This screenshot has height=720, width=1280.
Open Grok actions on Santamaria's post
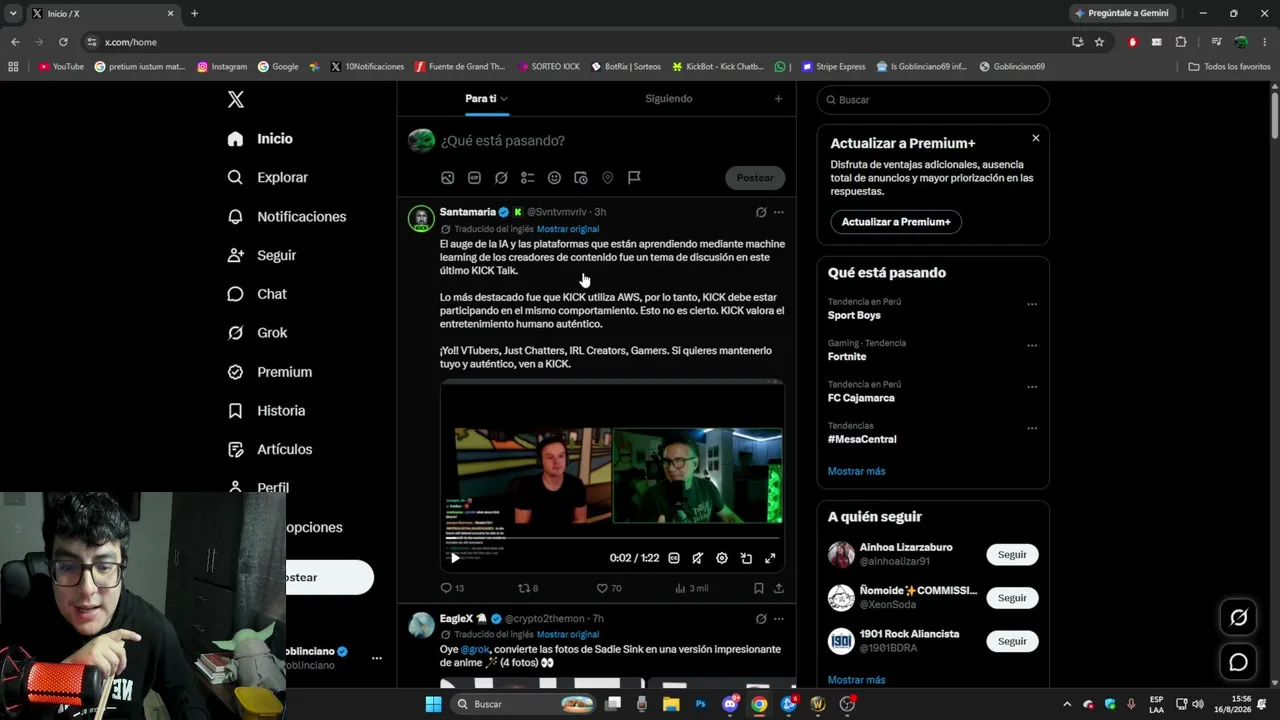tap(761, 212)
